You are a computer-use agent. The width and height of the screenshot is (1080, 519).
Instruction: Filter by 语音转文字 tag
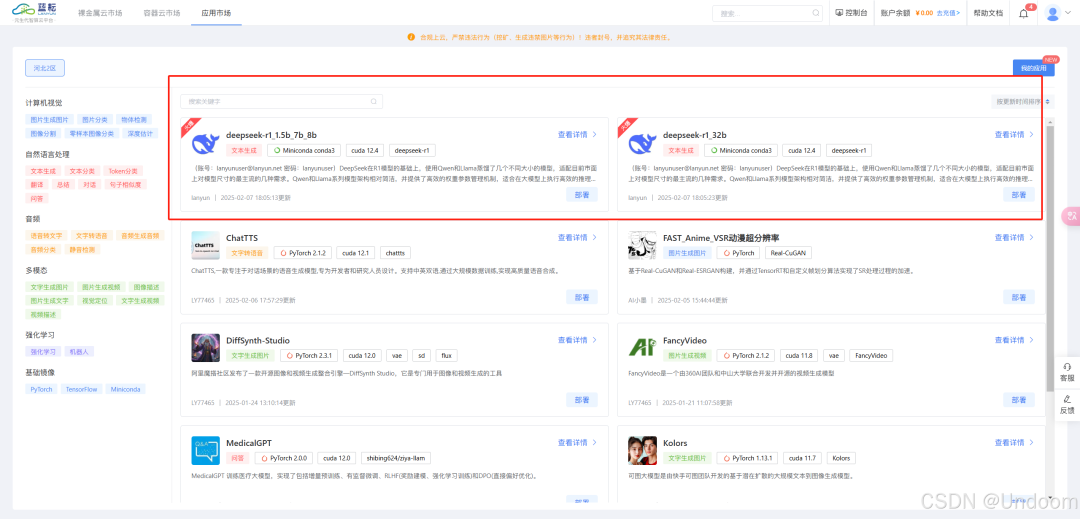coord(45,235)
